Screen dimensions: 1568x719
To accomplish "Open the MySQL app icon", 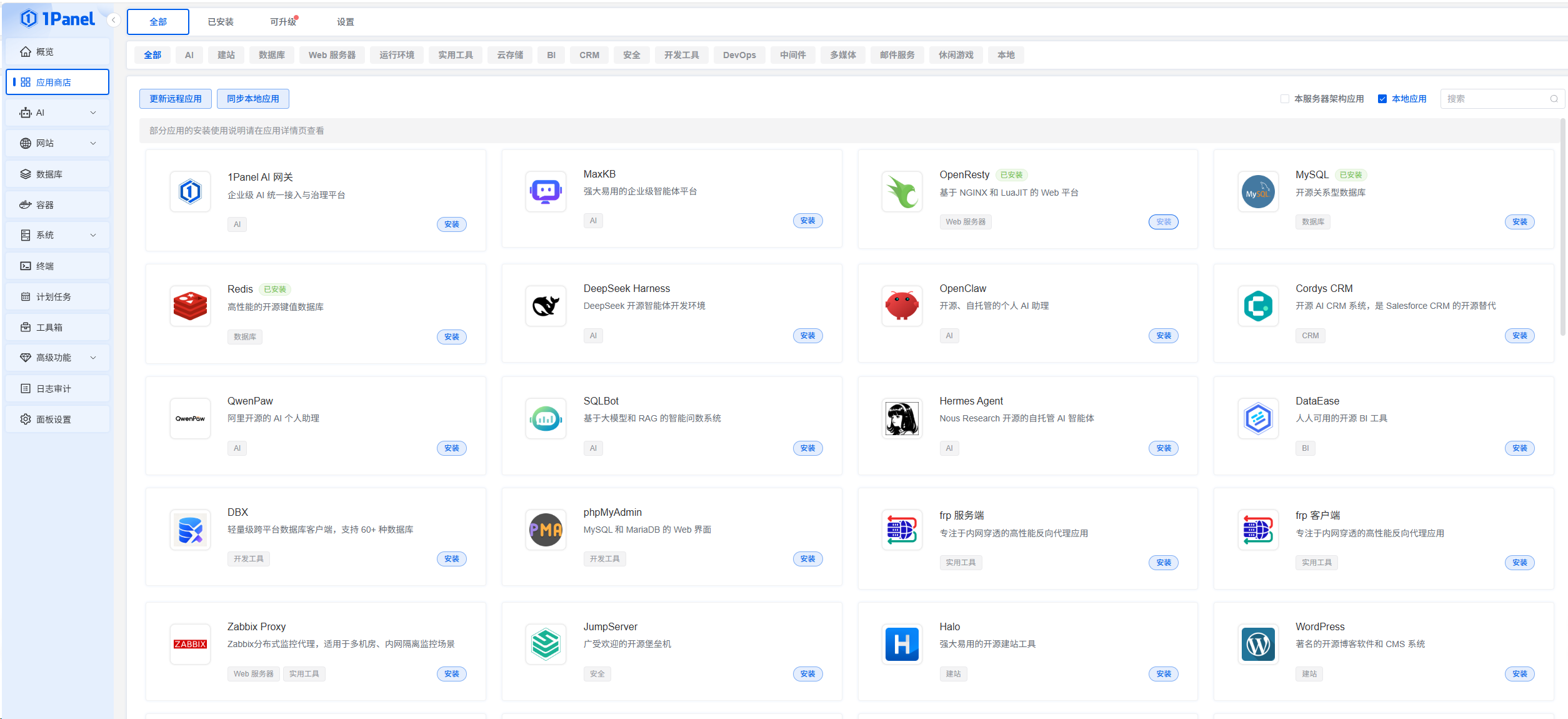I will [1258, 191].
